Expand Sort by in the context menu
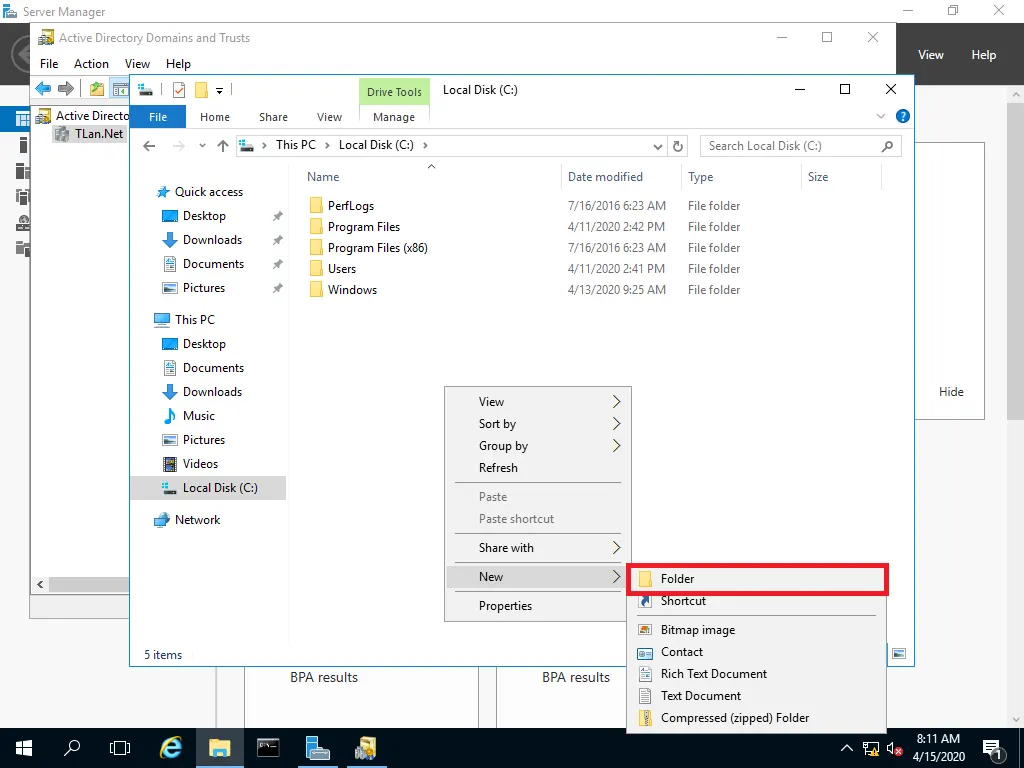Image resolution: width=1024 pixels, height=768 pixels. pos(538,424)
